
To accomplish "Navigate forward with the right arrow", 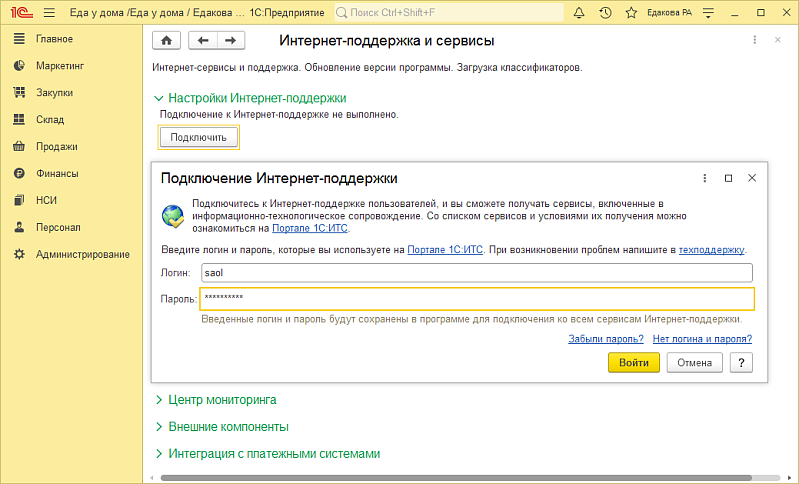I will click(x=230, y=40).
